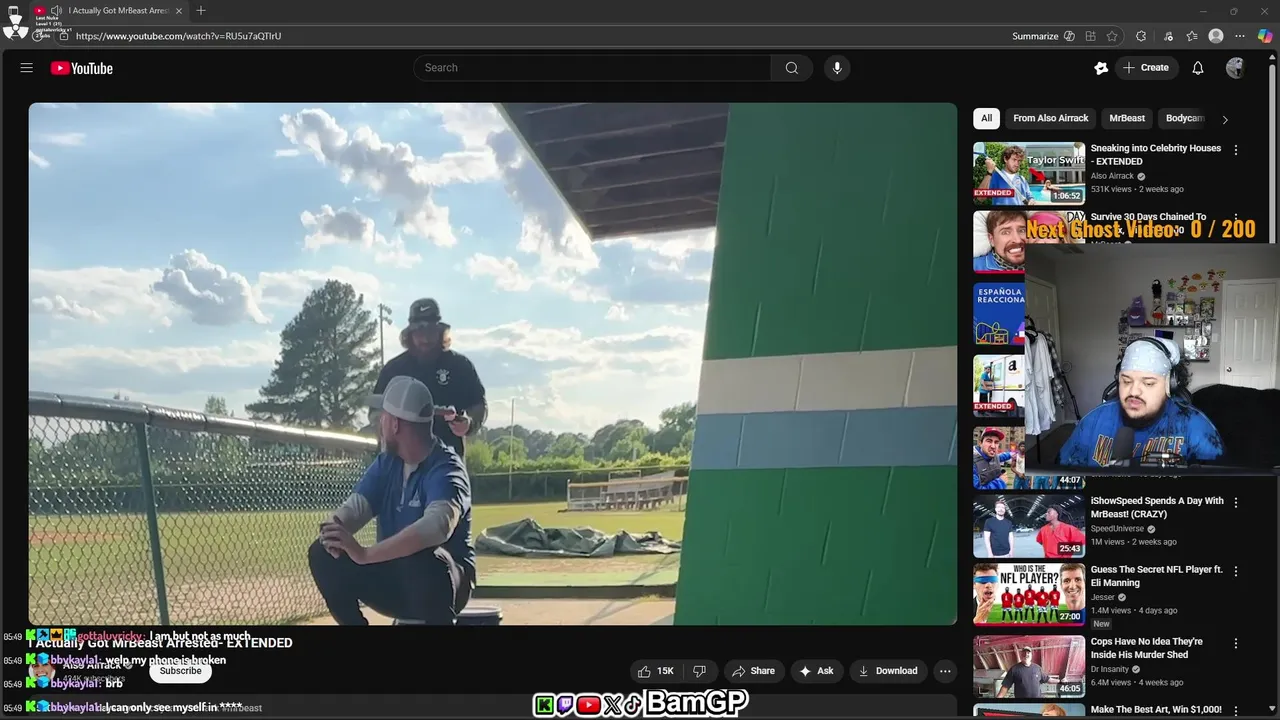Screen dimensions: 1280x720
Task: Open Guess The Secret NFL Player title
Action: tap(1156, 576)
